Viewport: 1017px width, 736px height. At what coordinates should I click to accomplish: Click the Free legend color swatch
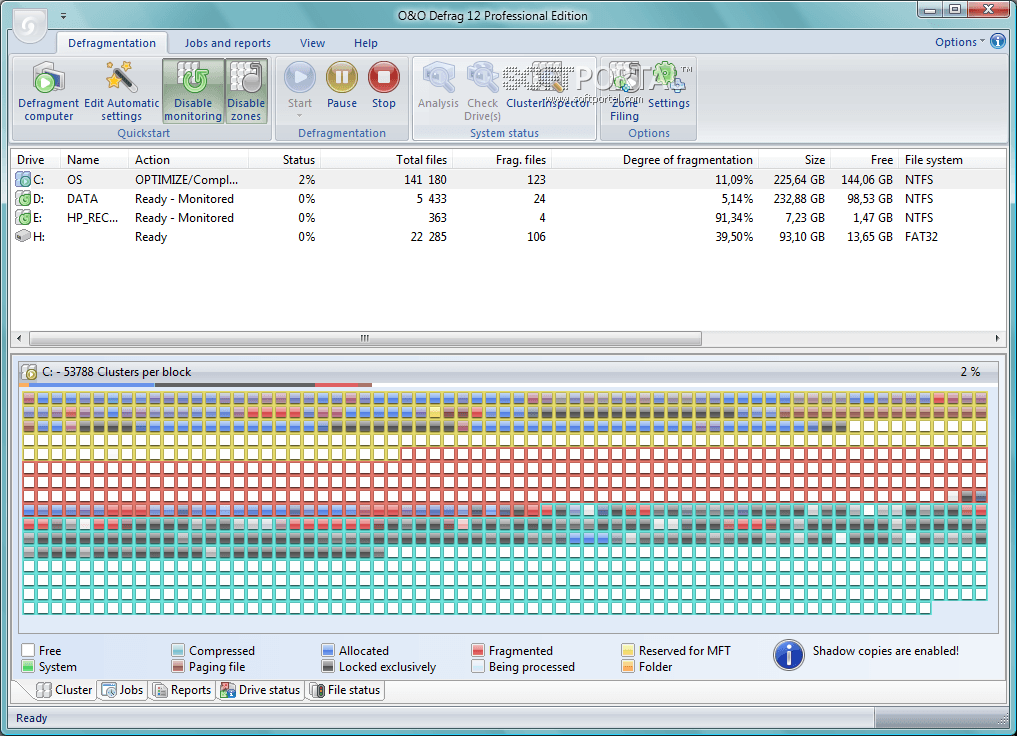(x=28, y=650)
